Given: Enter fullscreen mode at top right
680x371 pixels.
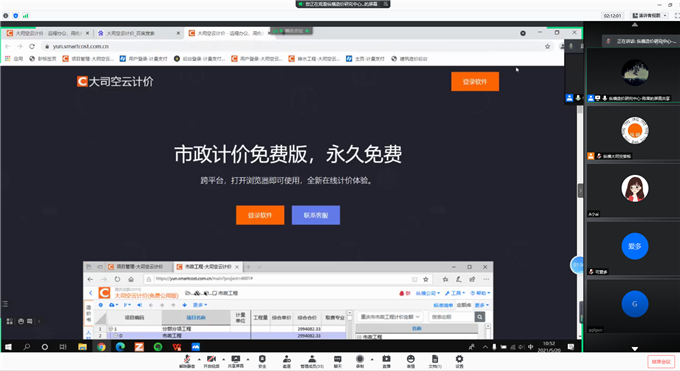Looking at the screenshot, I should (x=677, y=15).
